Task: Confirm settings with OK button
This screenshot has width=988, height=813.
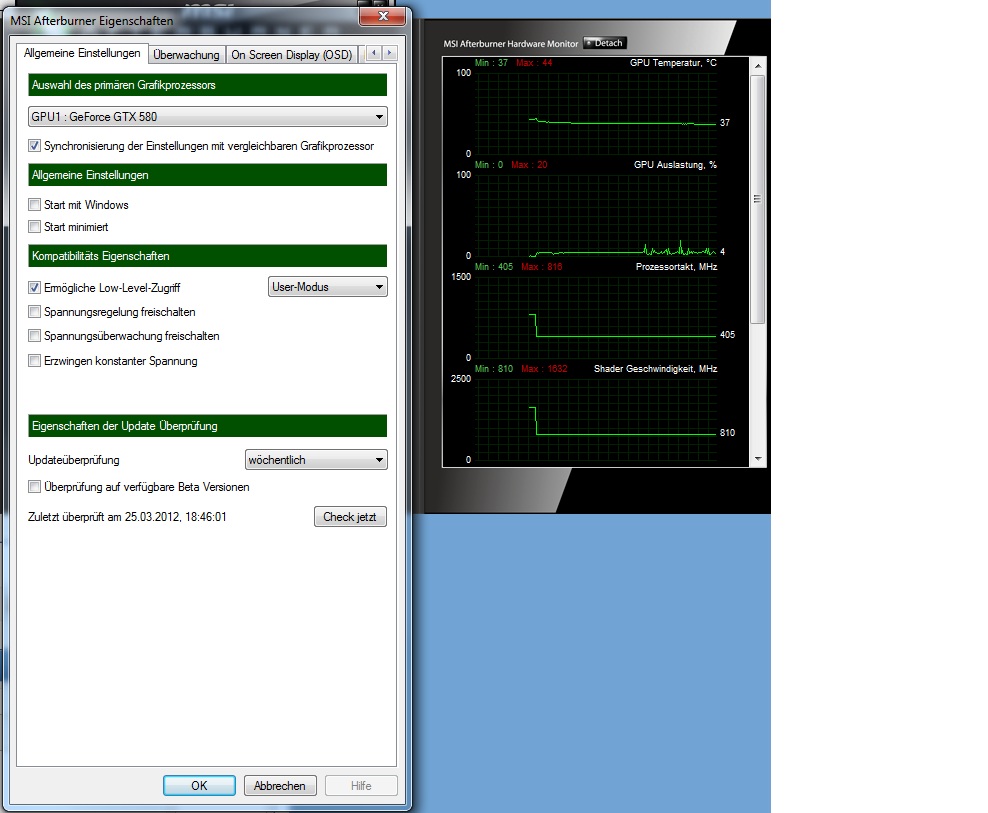Action: [x=199, y=785]
